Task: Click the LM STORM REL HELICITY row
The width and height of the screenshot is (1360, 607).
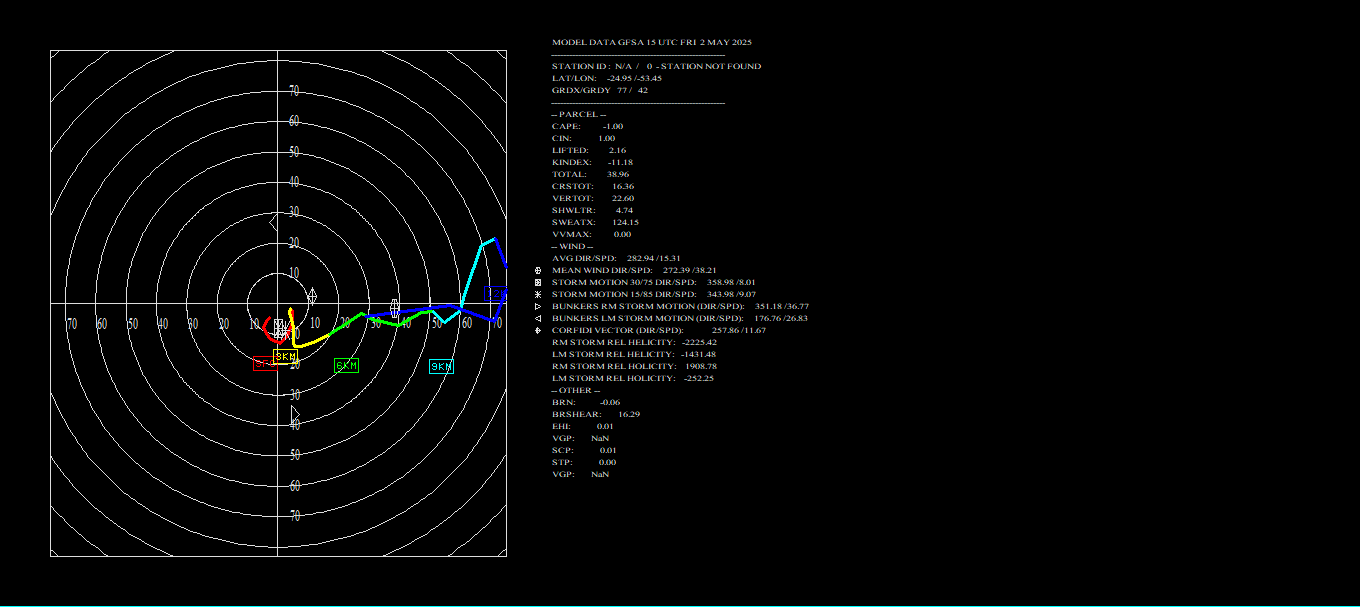Action: (634, 354)
